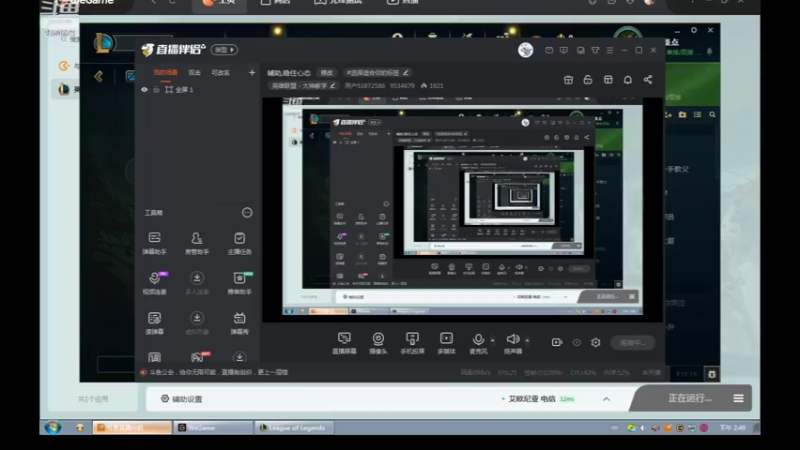Toggle lock icon of 全屏 1 source
Viewport: 800px width, 450px height.
click(156, 90)
